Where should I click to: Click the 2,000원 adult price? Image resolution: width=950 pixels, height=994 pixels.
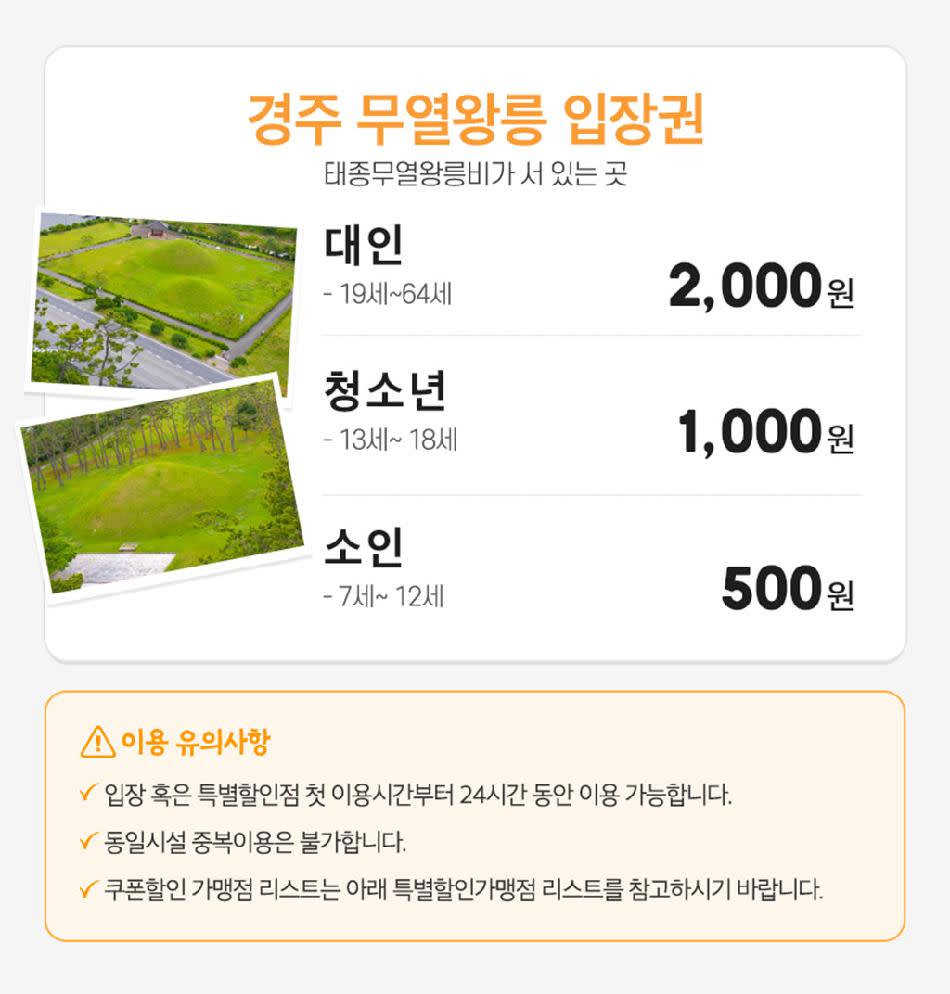pyautogui.click(x=761, y=290)
